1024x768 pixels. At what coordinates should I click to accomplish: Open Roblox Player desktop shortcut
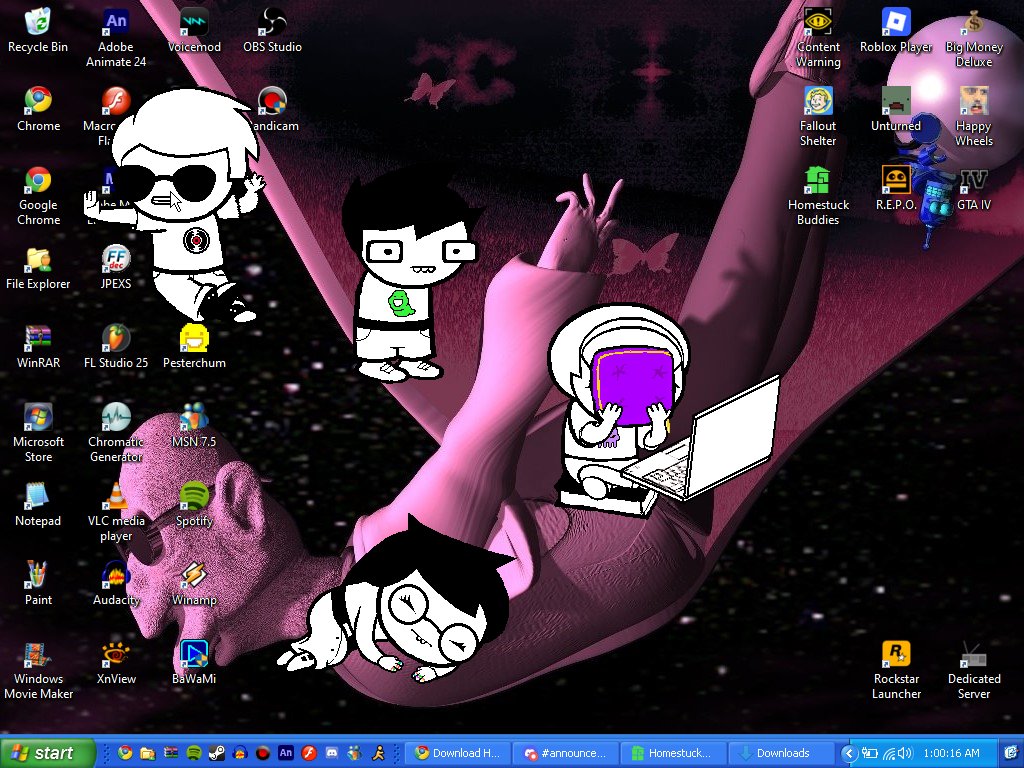(896, 30)
